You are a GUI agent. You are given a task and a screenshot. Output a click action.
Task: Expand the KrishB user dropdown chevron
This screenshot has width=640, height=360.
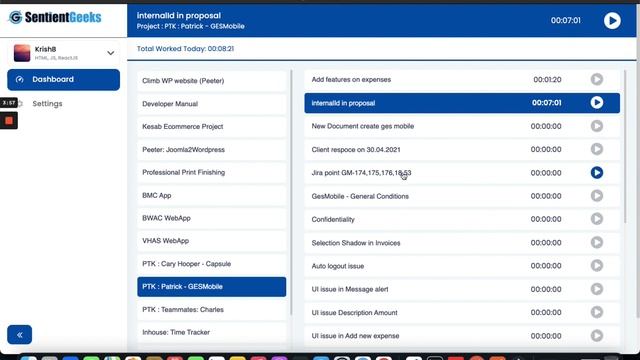click(111, 53)
